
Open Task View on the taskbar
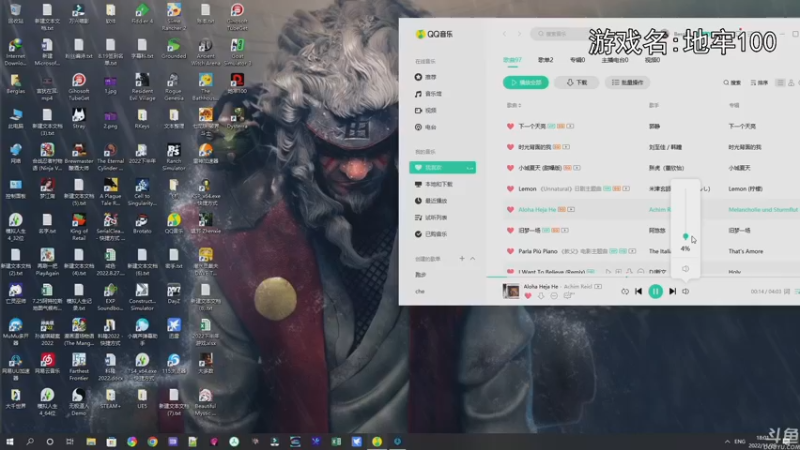click(x=70, y=441)
